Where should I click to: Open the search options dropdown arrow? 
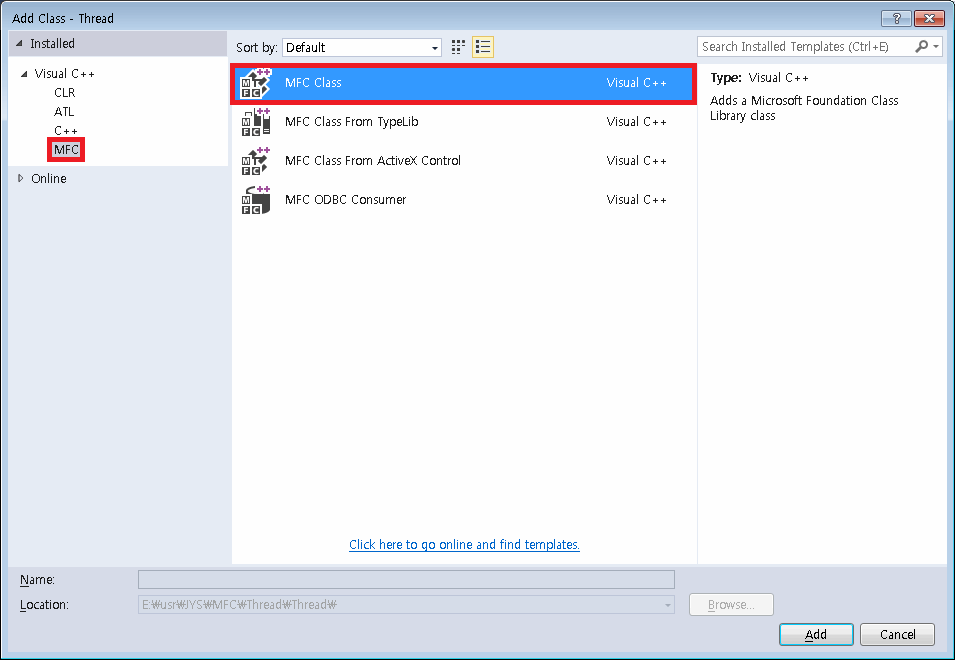click(936, 46)
